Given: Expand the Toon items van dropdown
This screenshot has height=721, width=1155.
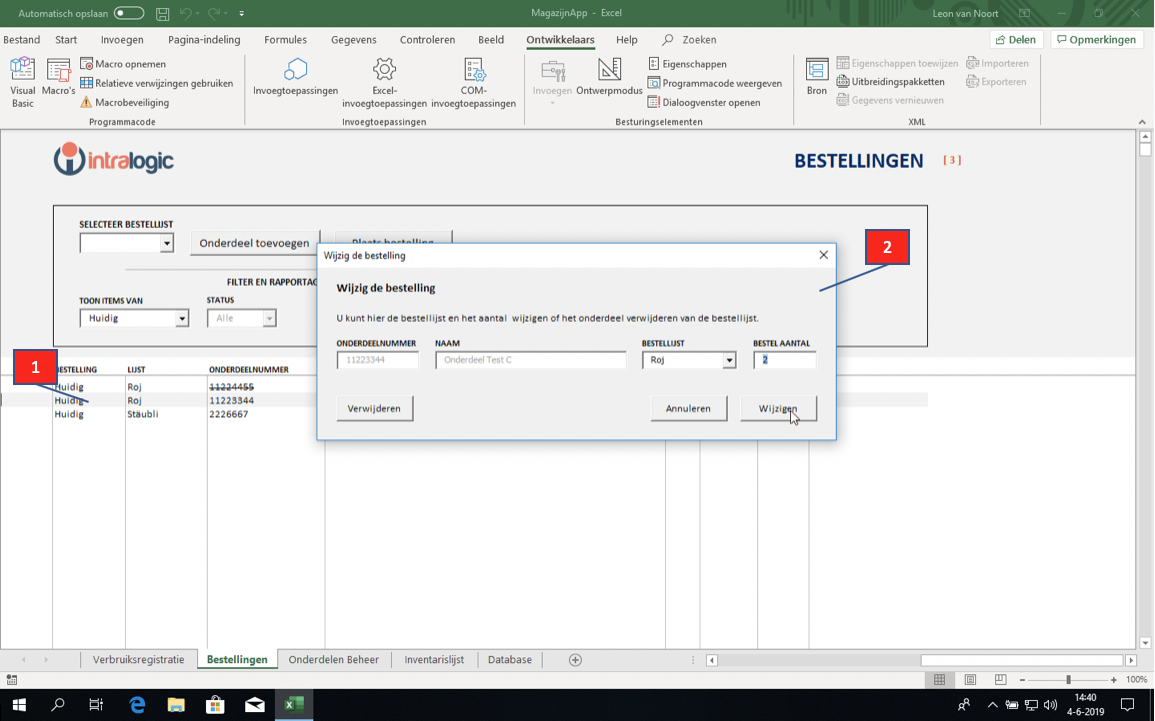Looking at the screenshot, I should (x=182, y=318).
